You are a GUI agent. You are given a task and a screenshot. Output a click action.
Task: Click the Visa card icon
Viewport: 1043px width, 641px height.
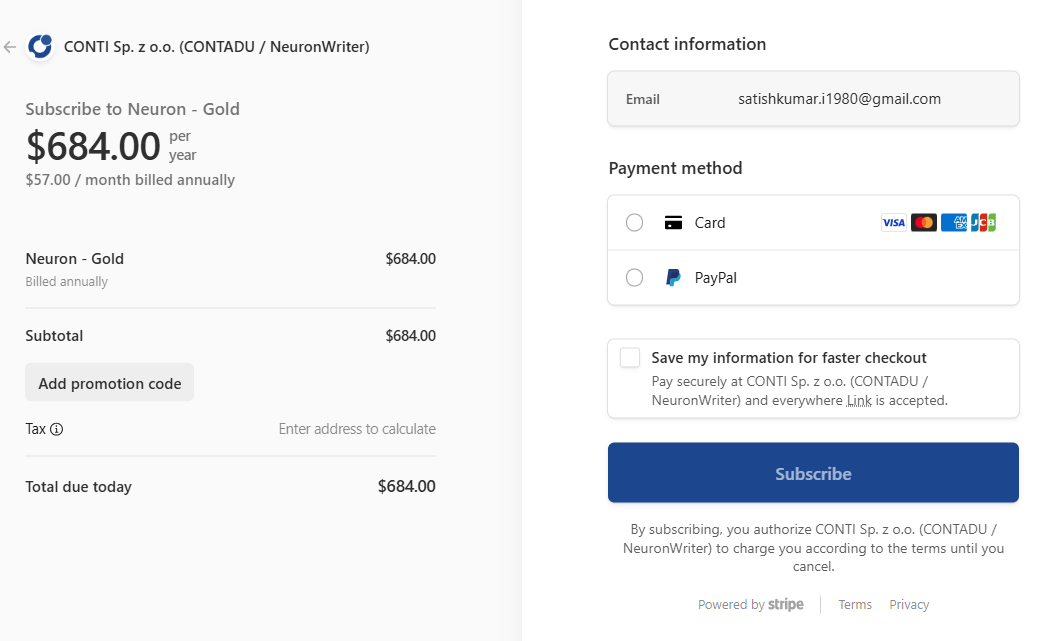pyautogui.click(x=893, y=222)
